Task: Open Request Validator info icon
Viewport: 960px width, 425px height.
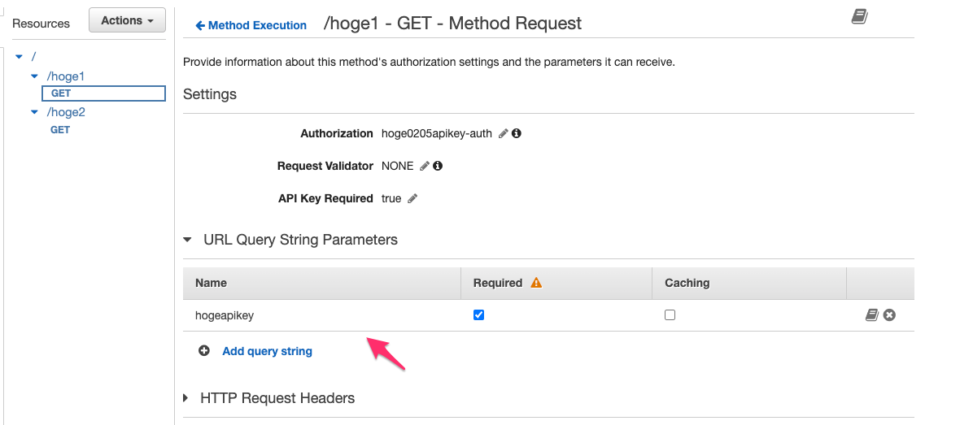Action: [437, 166]
